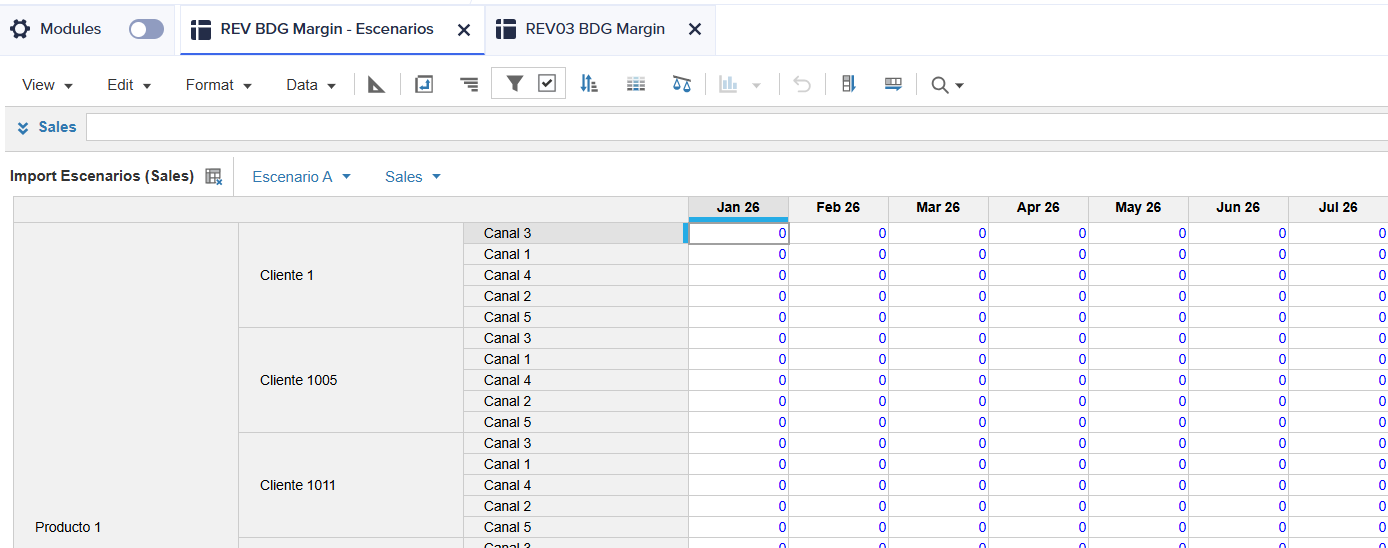Switch to REV03 BDG Margin tab

point(595,29)
